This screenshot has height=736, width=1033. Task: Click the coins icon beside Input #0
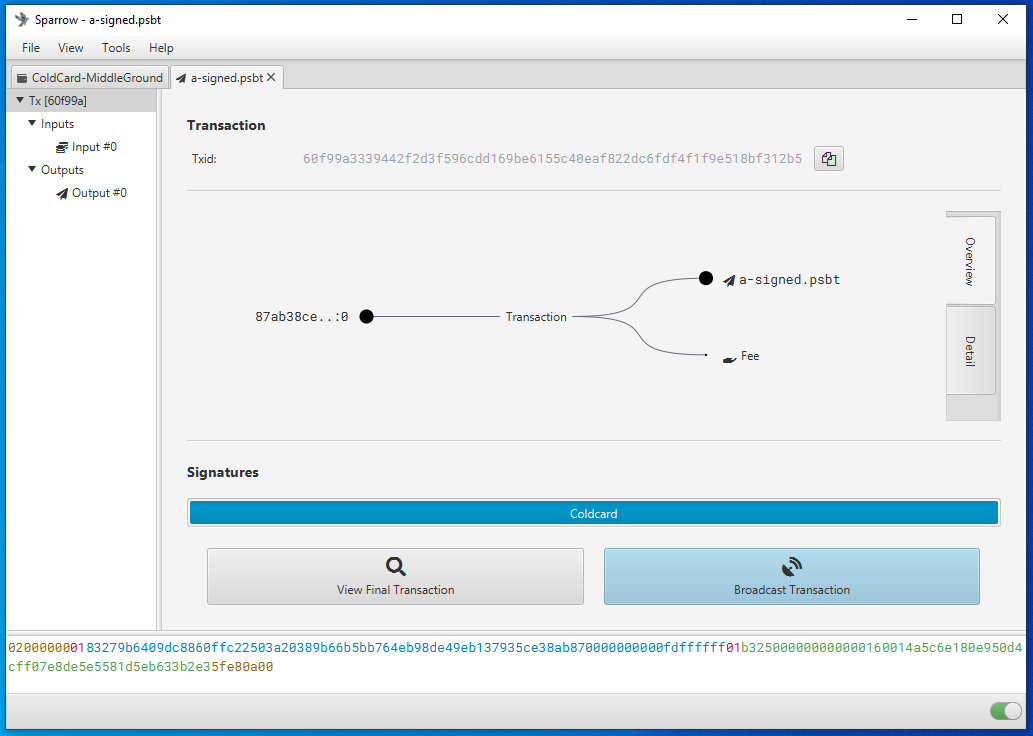(x=62, y=147)
